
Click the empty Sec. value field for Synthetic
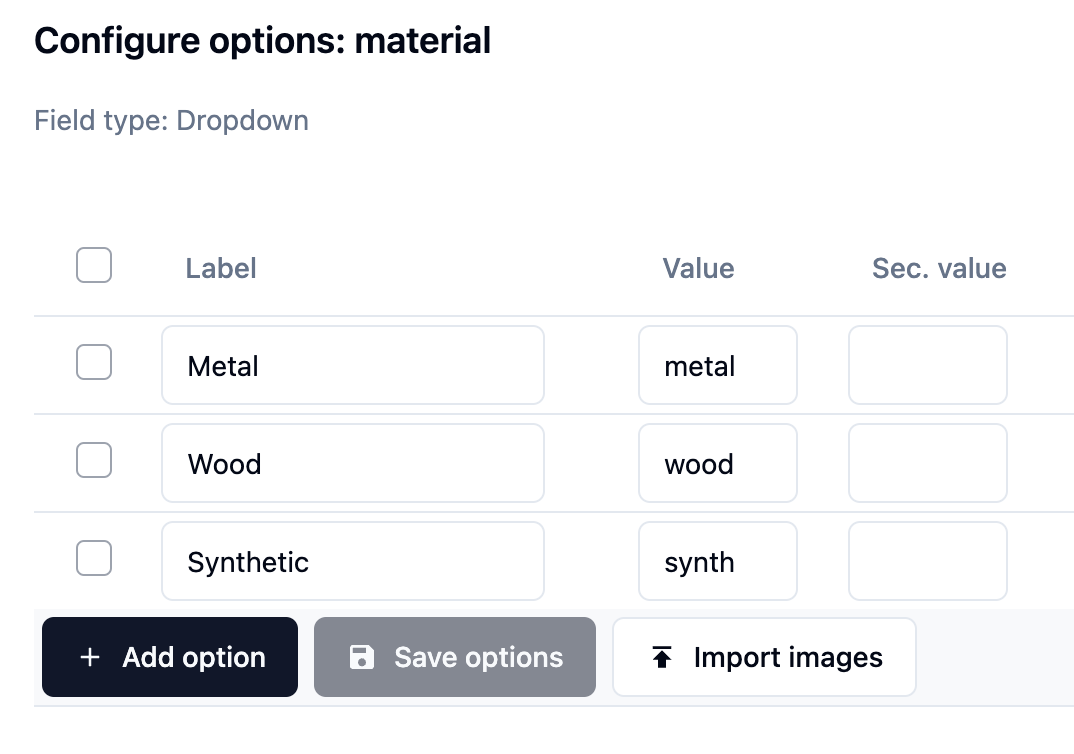point(927,561)
